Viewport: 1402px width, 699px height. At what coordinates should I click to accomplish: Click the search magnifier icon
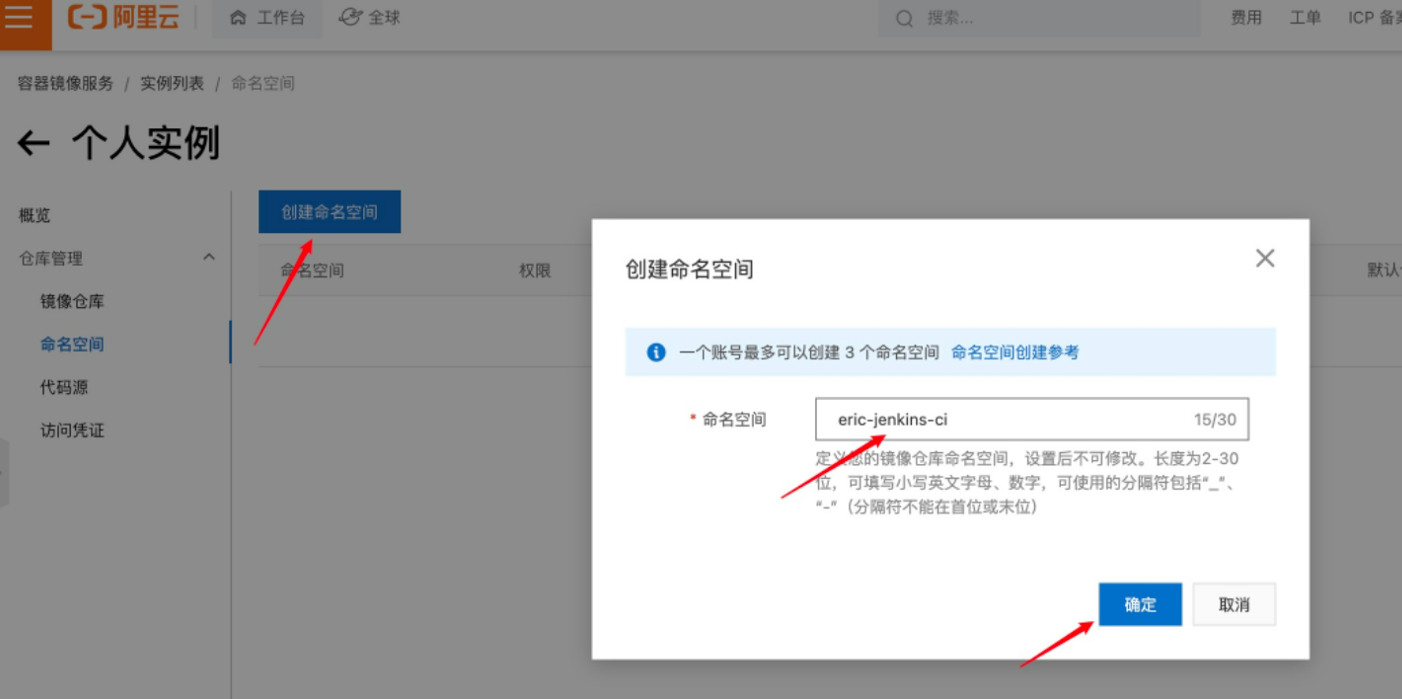(904, 19)
